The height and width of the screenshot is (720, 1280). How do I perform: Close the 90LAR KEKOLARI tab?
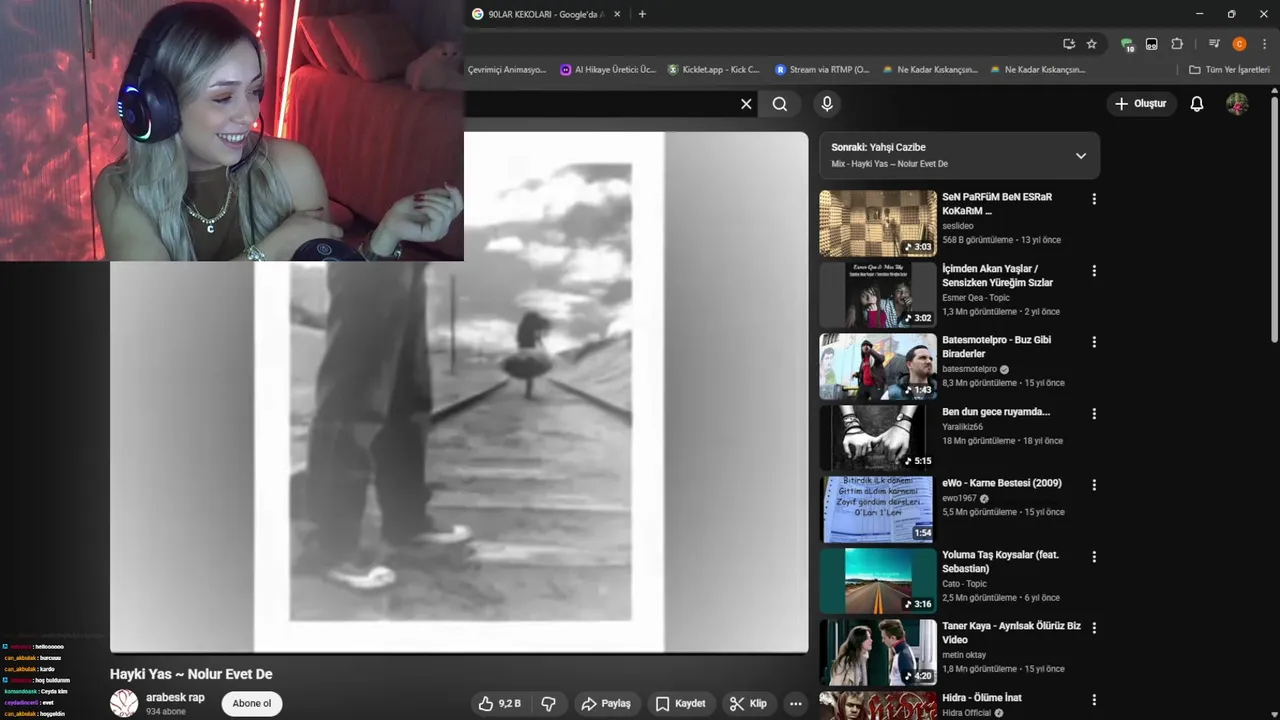click(617, 14)
